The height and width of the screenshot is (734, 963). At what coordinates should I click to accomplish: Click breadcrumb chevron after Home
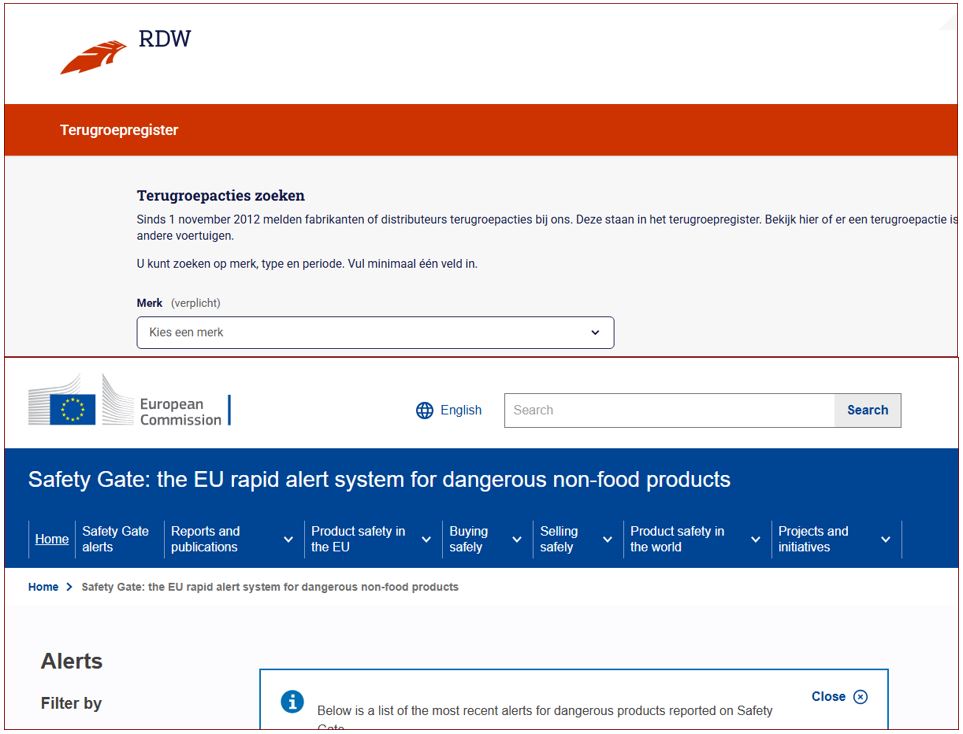coord(69,587)
